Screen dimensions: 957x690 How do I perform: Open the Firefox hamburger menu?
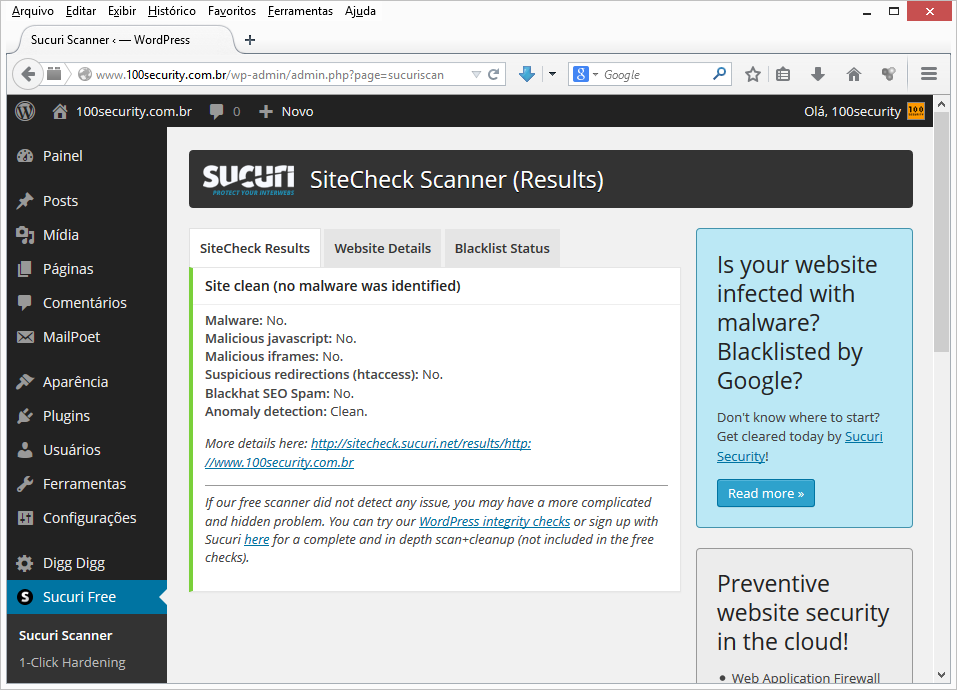click(x=929, y=74)
